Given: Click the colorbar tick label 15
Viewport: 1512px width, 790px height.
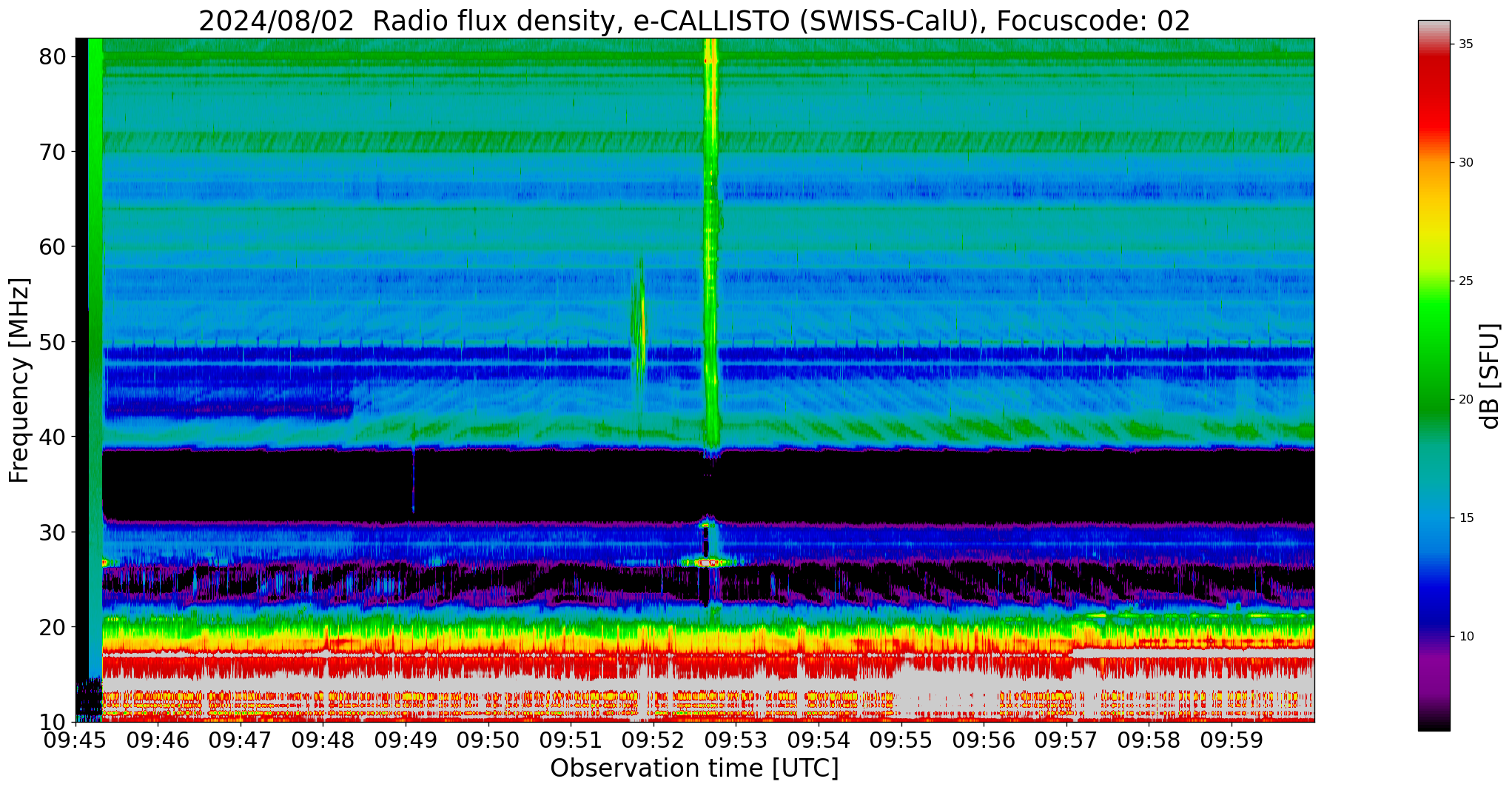Looking at the screenshot, I should click(x=1466, y=518).
